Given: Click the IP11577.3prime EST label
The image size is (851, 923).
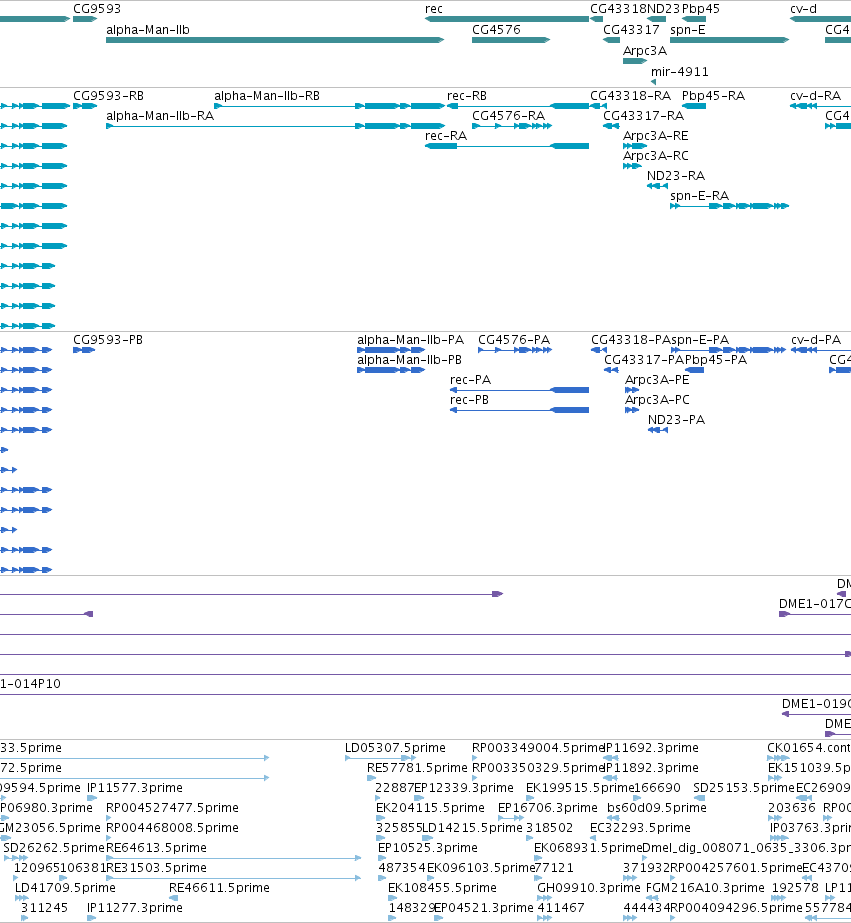Looking at the screenshot, I should 135,788.
